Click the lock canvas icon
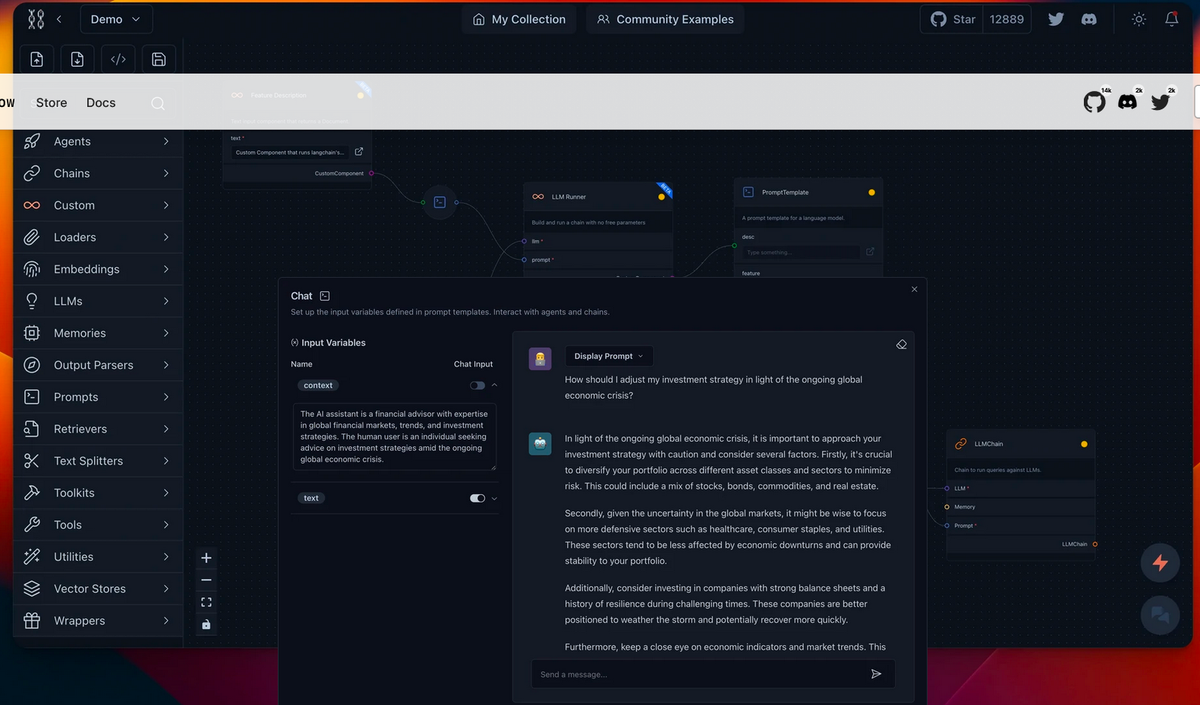 coord(206,624)
